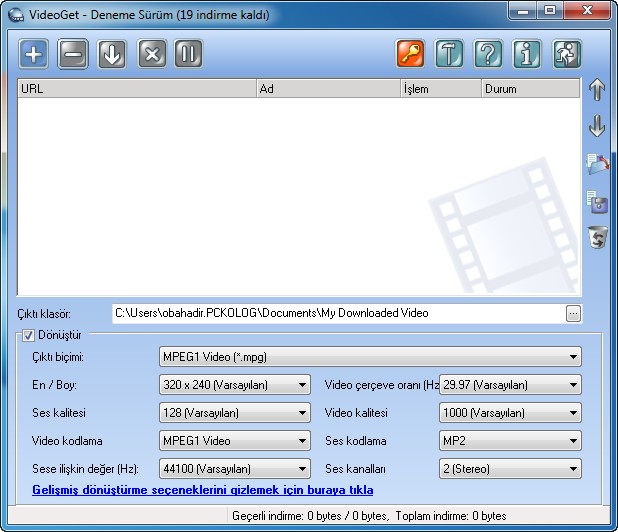Open the Ses kalitesi 128 dropdown

(235, 413)
